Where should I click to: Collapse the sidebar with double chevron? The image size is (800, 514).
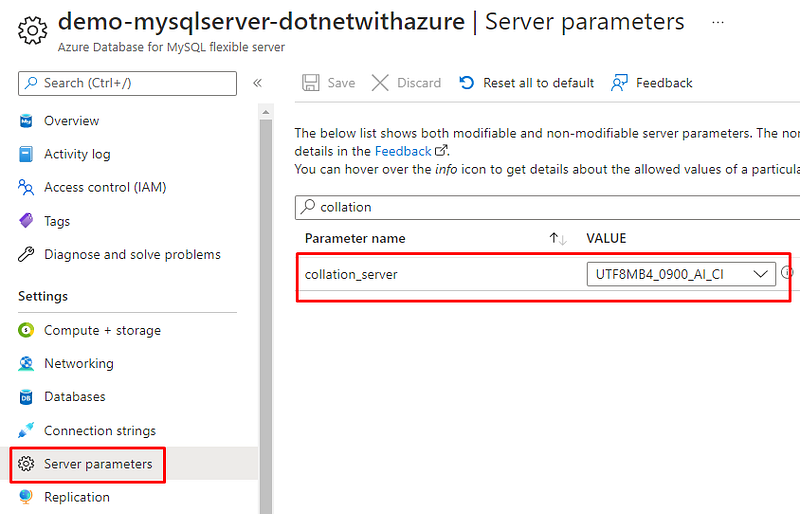pyautogui.click(x=257, y=83)
